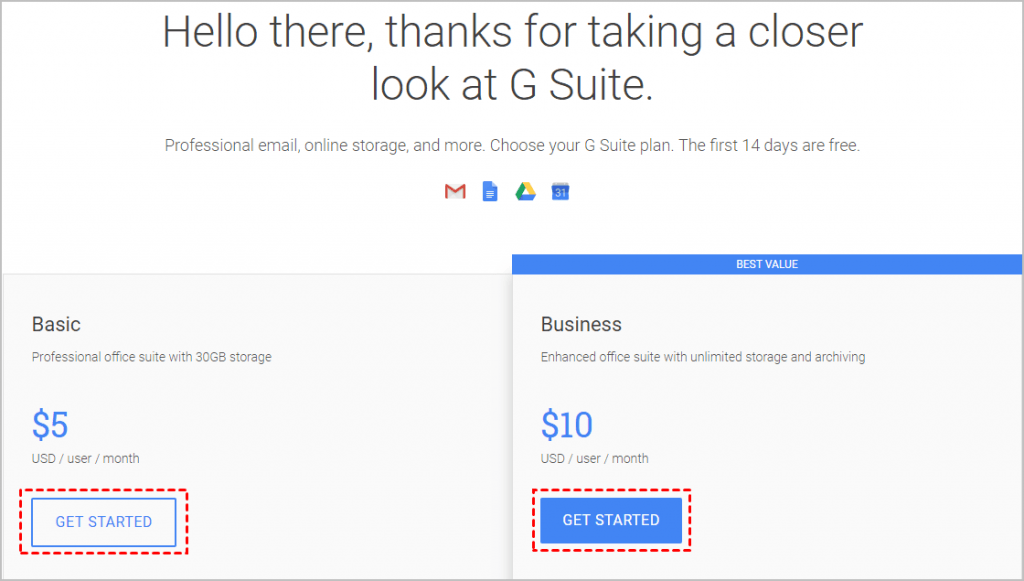Click the 30GB storage description text
Image resolution: width=1024 pixels, height=581 pixels.
pos(152,357)
